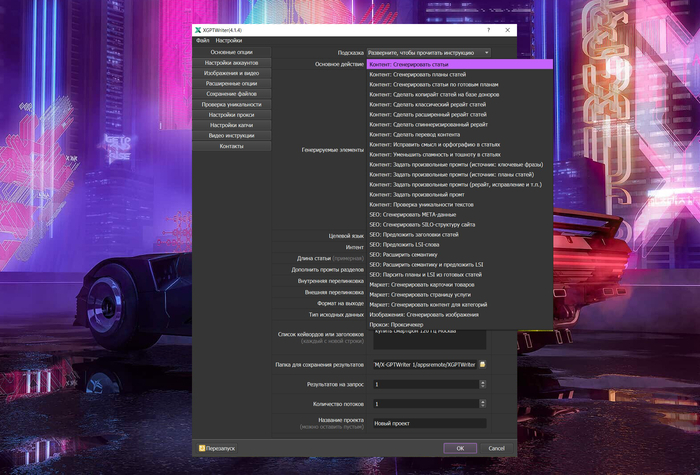Click the help question mark in title bar
This screenshot has height=475, width=700.
(x=488, y=30)
